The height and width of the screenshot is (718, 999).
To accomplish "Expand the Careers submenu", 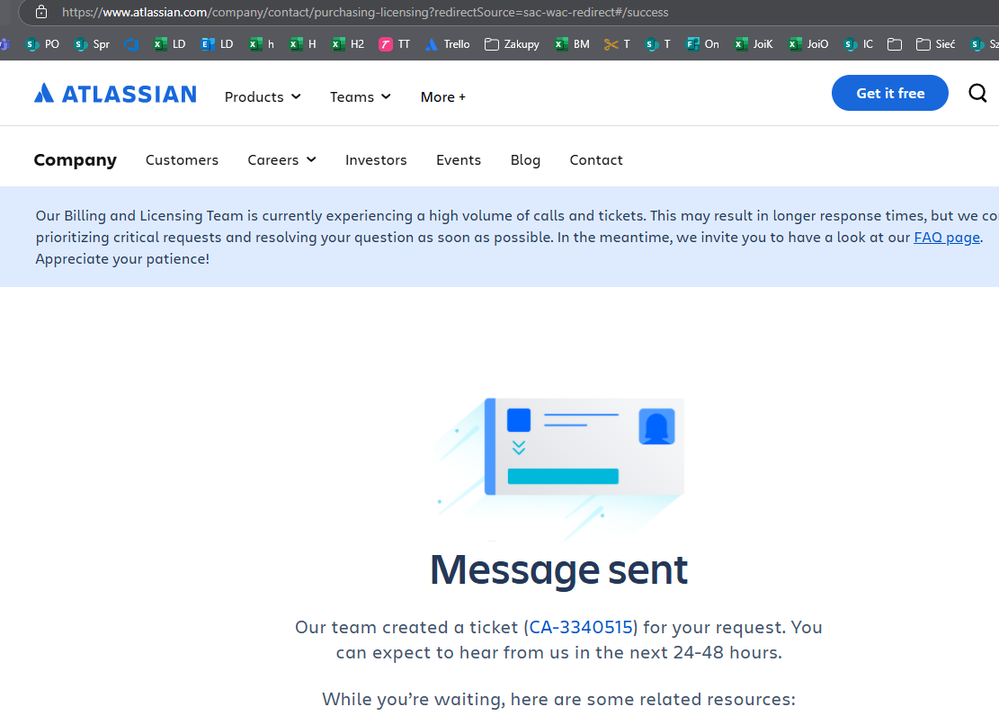I will point(282,160).
